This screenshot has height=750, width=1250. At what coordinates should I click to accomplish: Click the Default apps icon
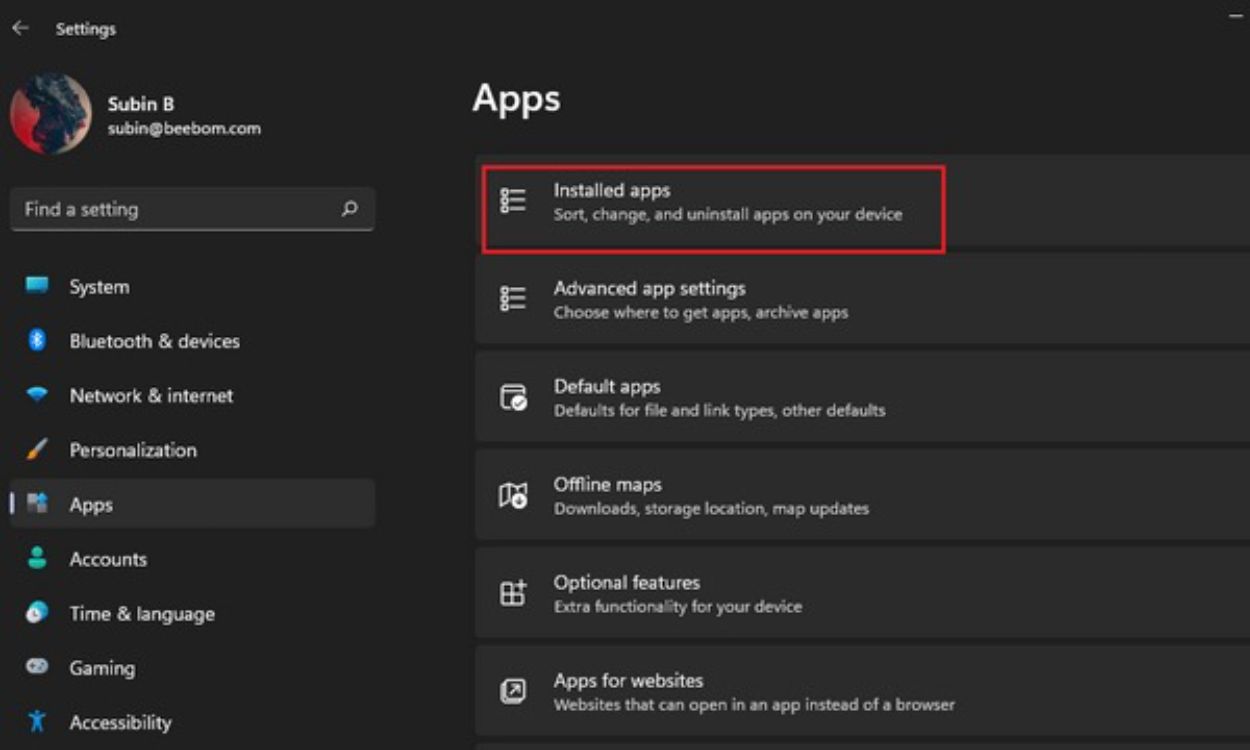pyautogui.click(x=514, y=395)
